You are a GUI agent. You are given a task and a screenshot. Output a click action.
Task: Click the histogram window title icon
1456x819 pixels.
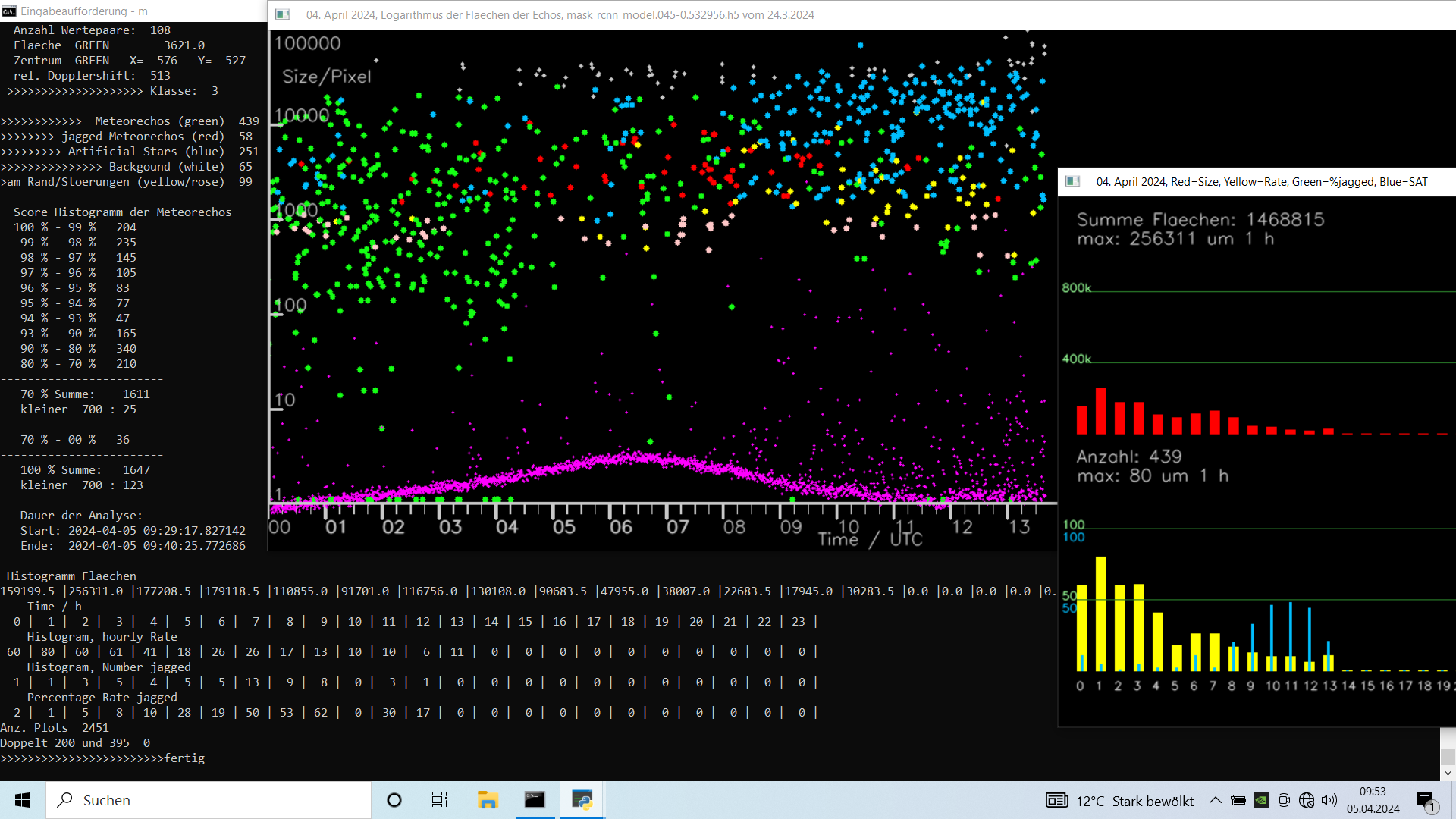pyautogui.click(x=1073, y=181)
